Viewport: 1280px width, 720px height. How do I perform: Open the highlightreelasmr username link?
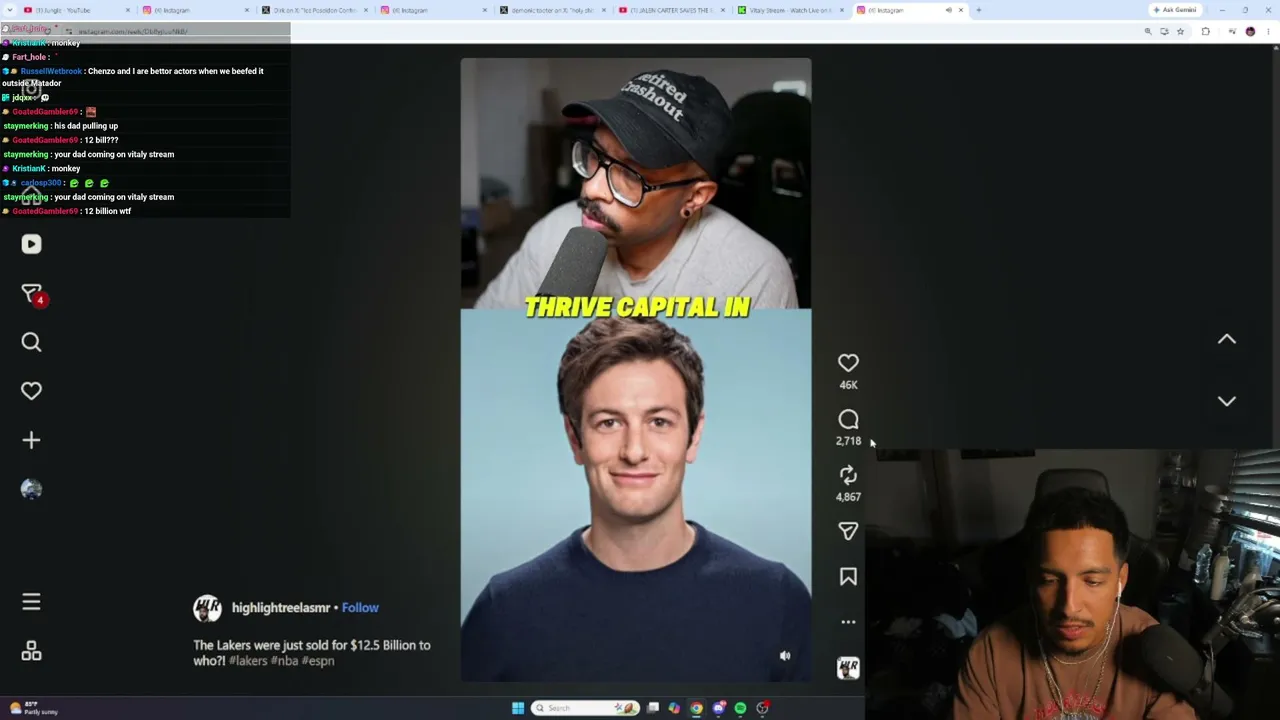[x=281, y=608]
